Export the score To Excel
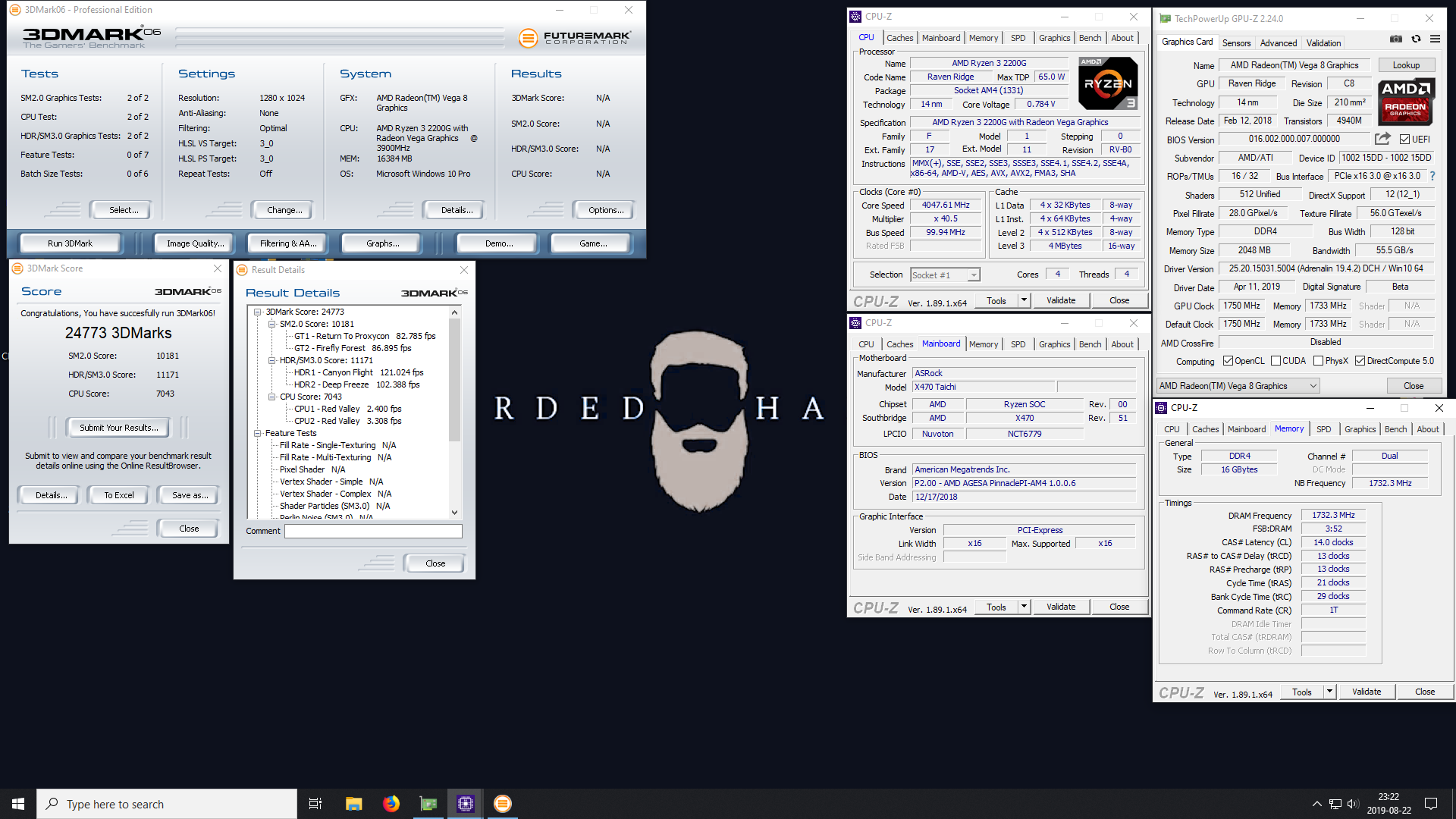 [119, 495]
